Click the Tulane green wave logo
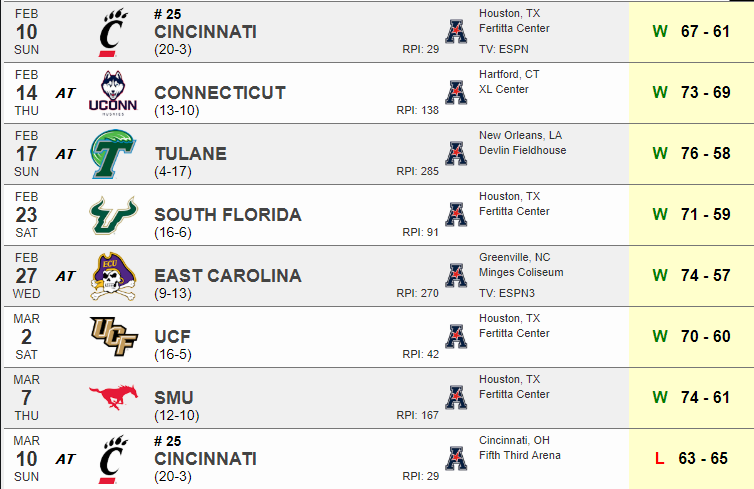The image size is (754, 489). click(x=113, y=154)
